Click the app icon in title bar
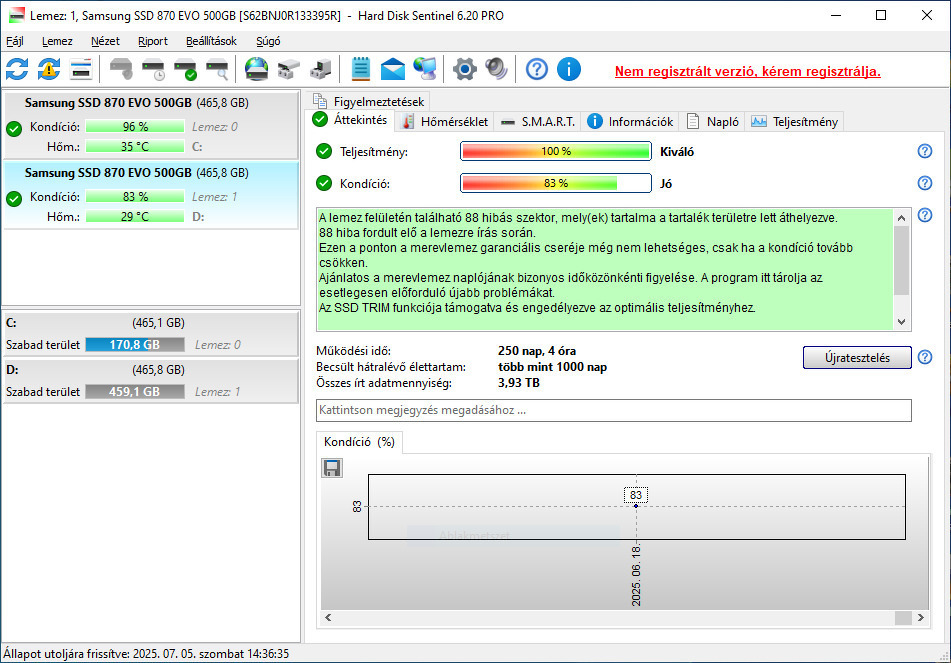951x663 pixels. 17,15
